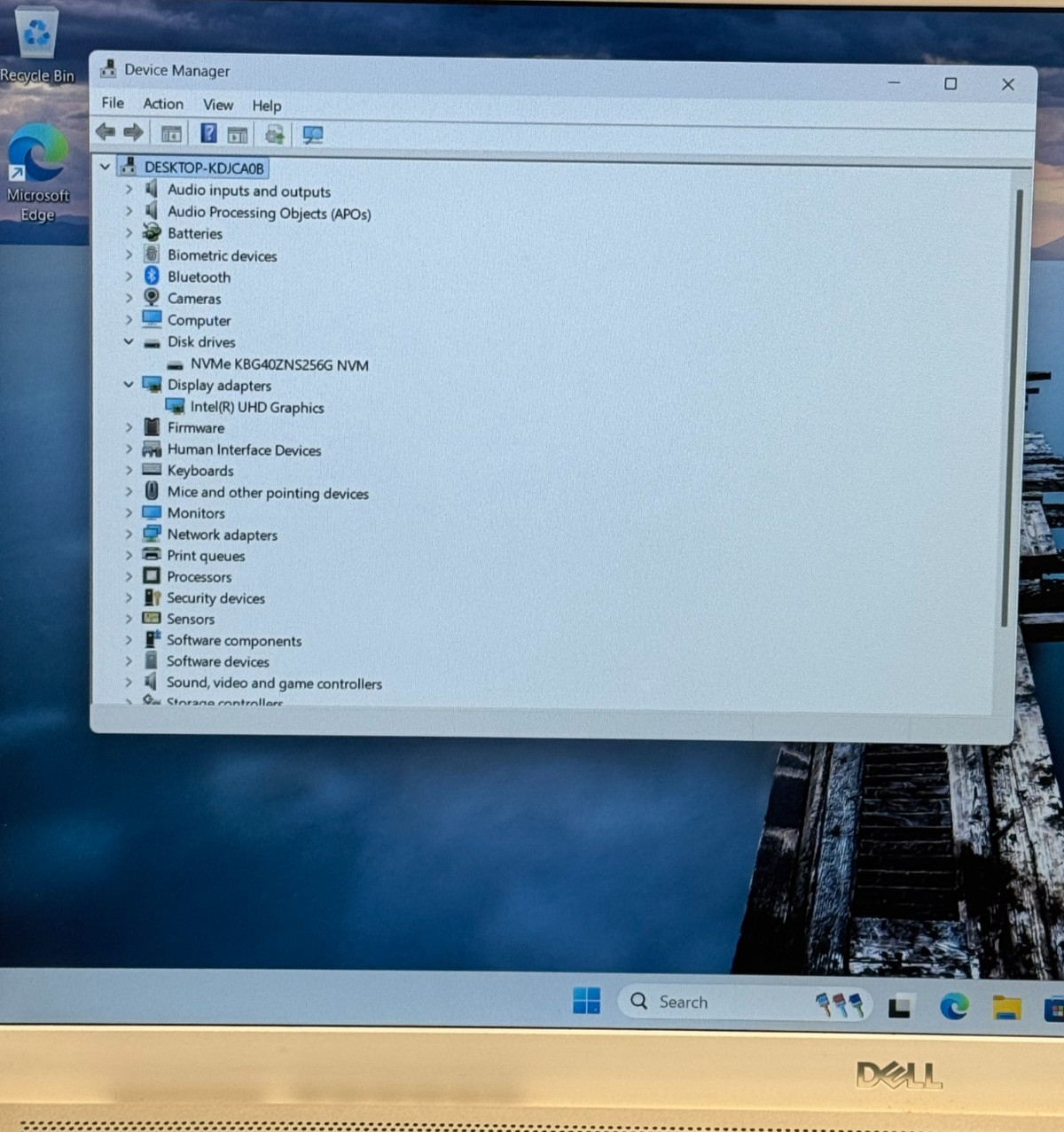1064x1132 pixels.
Task: Click the Show/Hide Console Tree icon
Action: point(171,134)
